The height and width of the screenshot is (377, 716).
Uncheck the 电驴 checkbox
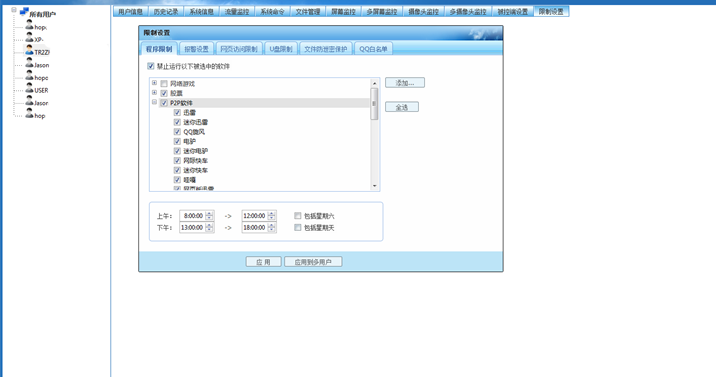(x=177, y=141)
